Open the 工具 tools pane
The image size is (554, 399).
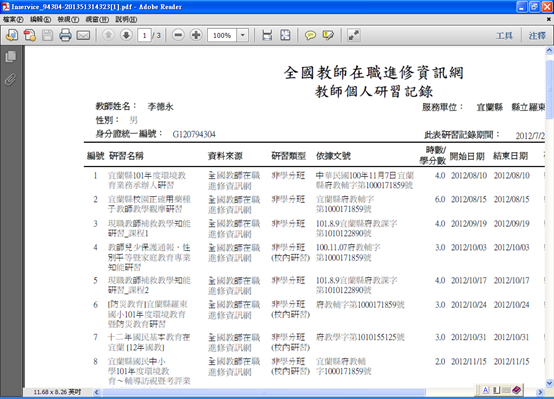pyautogui.click(x=504, y=36)
